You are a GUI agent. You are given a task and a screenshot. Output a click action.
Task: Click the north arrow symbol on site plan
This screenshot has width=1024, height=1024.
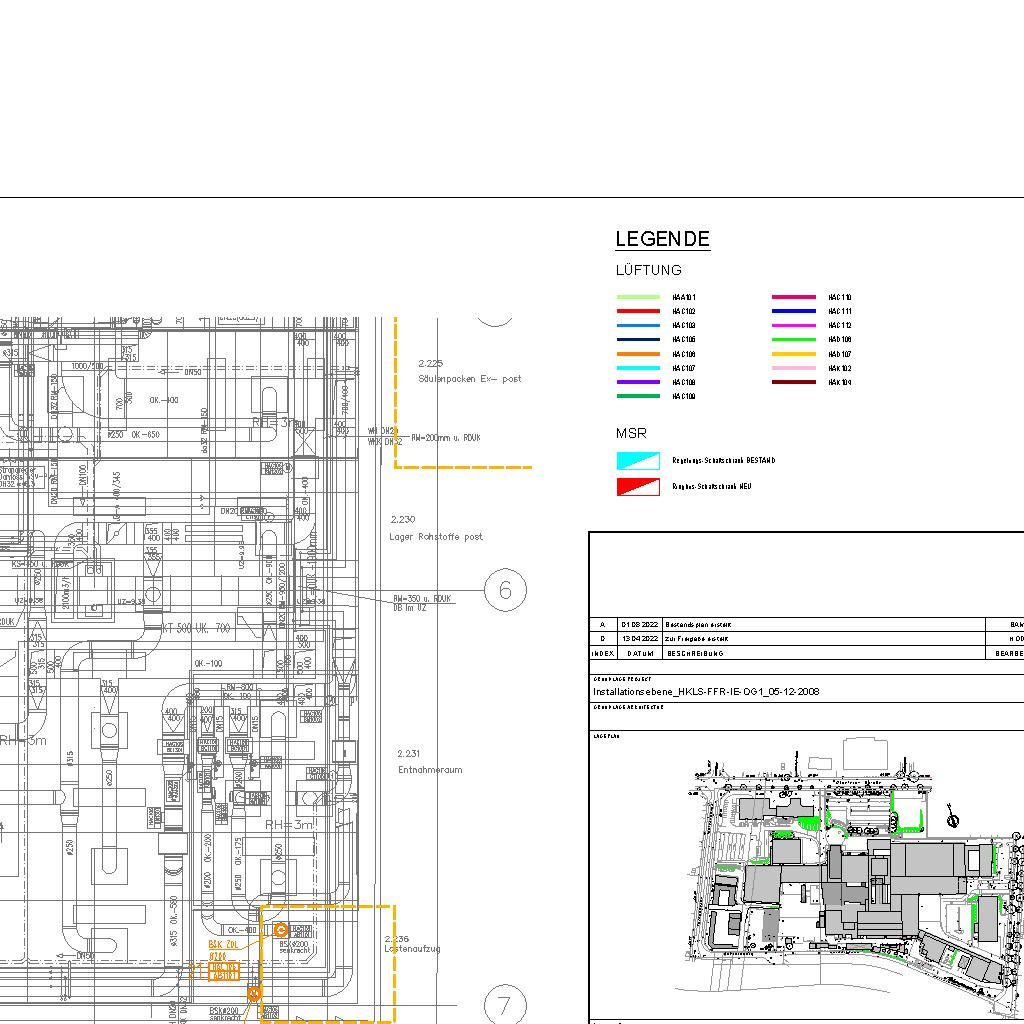[x=952, y=821]
